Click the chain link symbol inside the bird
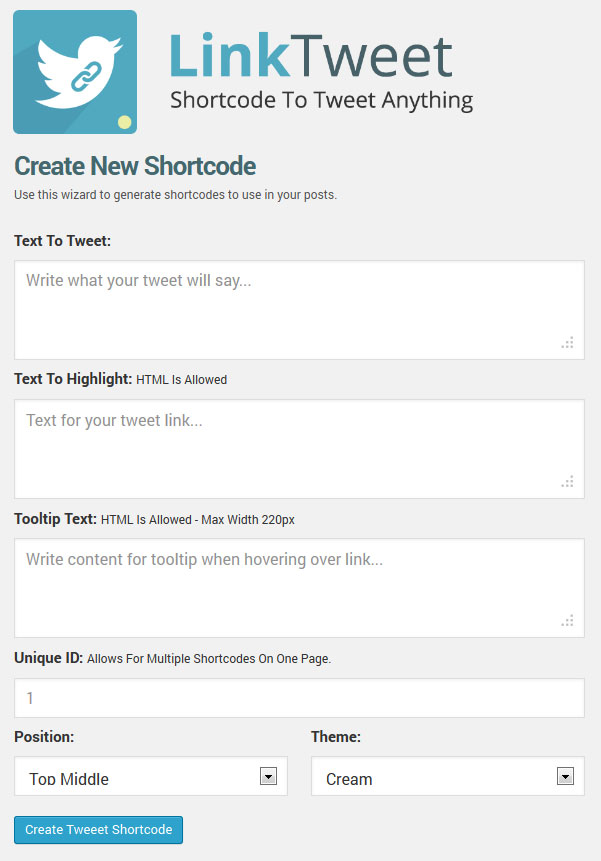The width and height of the screenshot is (601, 861). (x=87, y=77)
